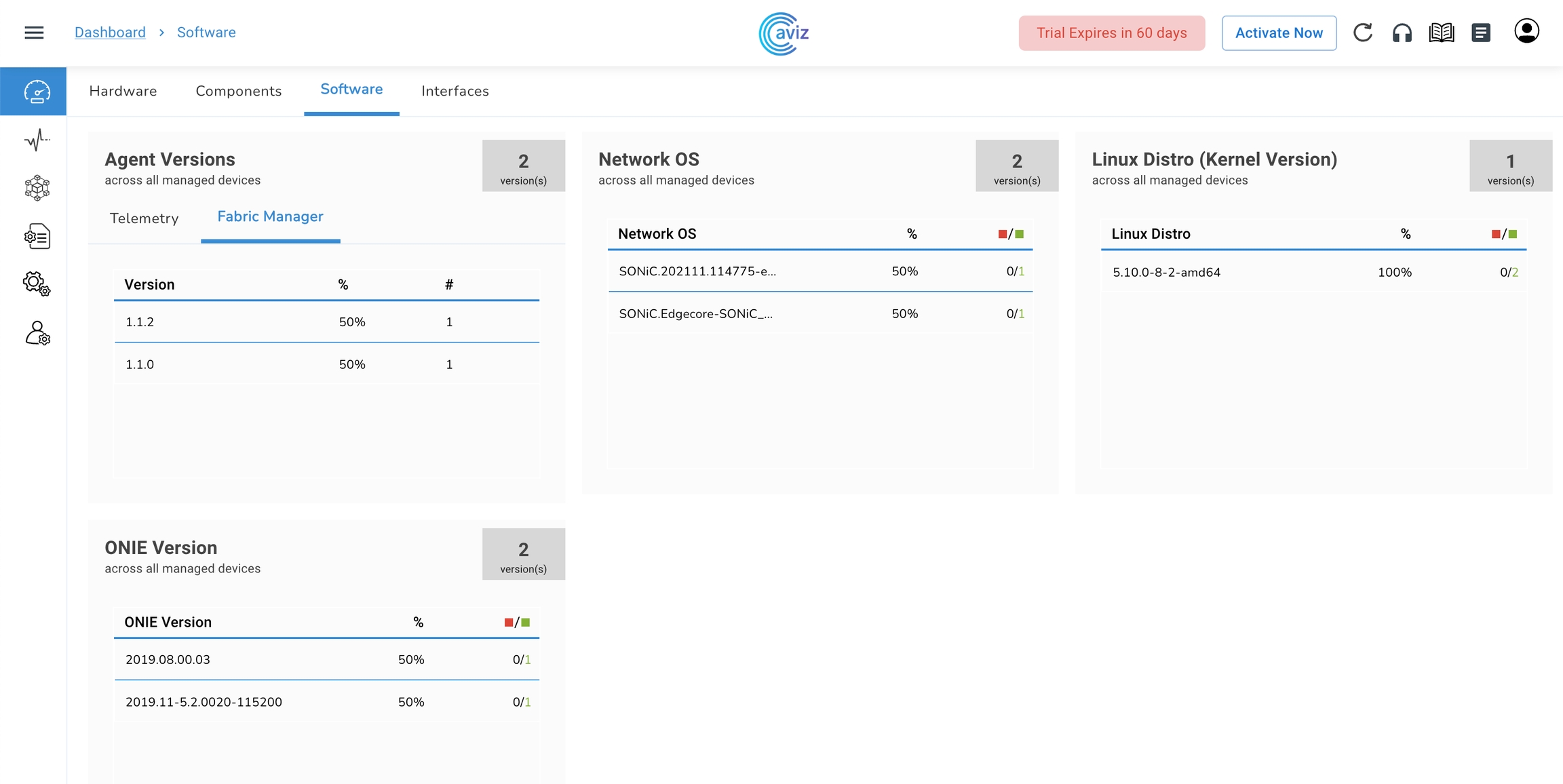Click the Activate Now button
Viewport: 1563px width, 784px height.
click(1279, 33)
